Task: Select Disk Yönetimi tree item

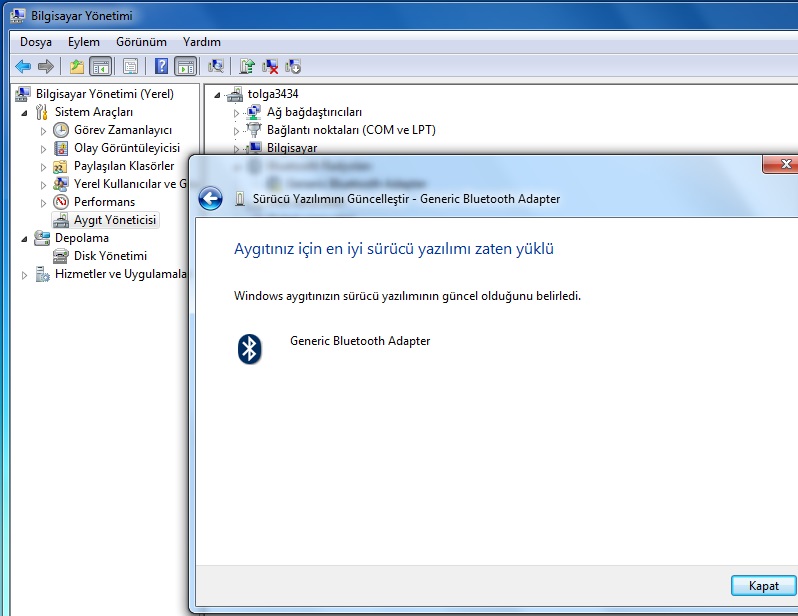Action: coord(110,256)
